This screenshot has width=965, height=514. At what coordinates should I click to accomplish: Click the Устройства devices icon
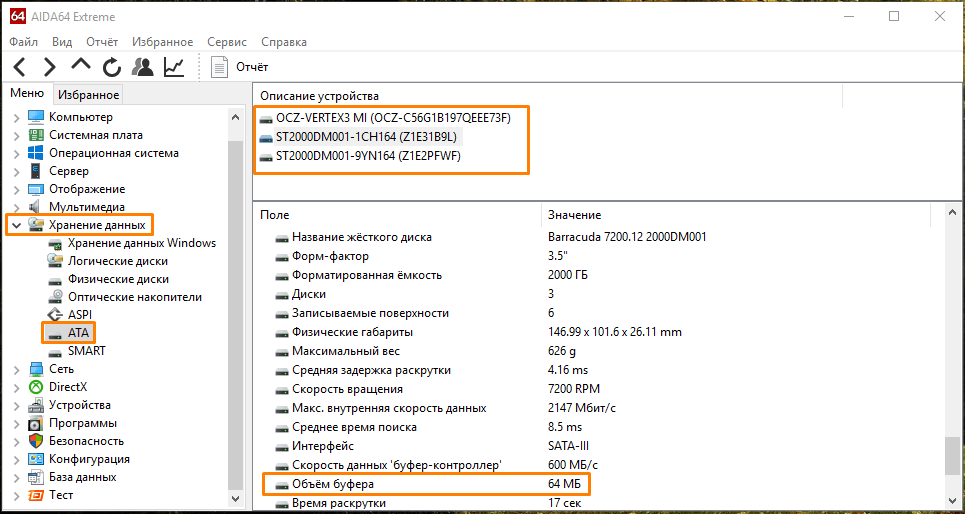pyautogui.click(x=36, y=405)
